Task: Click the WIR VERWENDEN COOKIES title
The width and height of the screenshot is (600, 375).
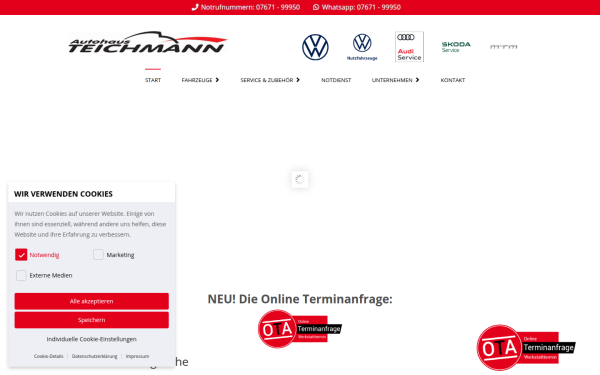Action: pyautogui.click(x=63, y=194)
